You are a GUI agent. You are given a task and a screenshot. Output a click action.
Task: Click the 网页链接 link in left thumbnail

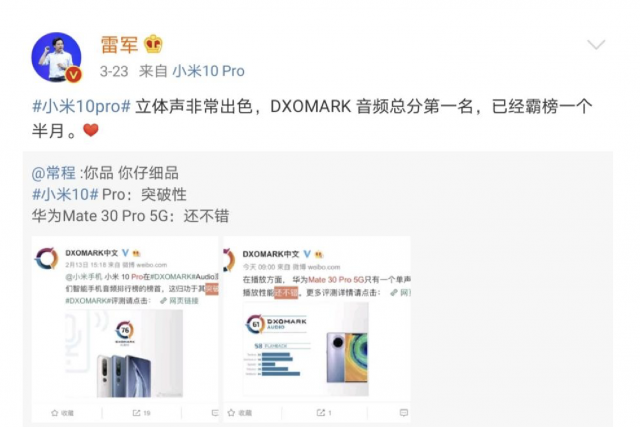click(180, 301)
